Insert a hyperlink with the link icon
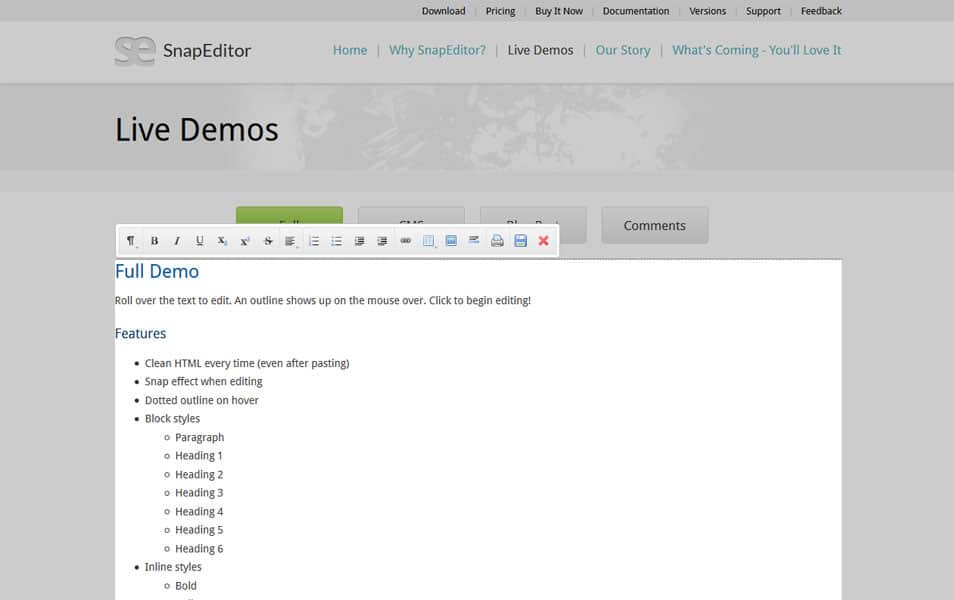This screenshot has height=600, width=954. pos(405,240)
